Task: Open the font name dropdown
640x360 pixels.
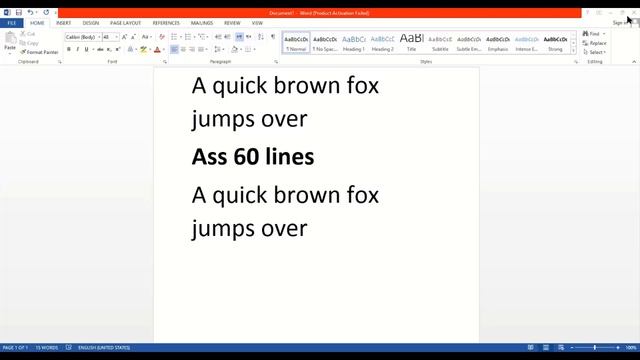Action: (99, 37)
